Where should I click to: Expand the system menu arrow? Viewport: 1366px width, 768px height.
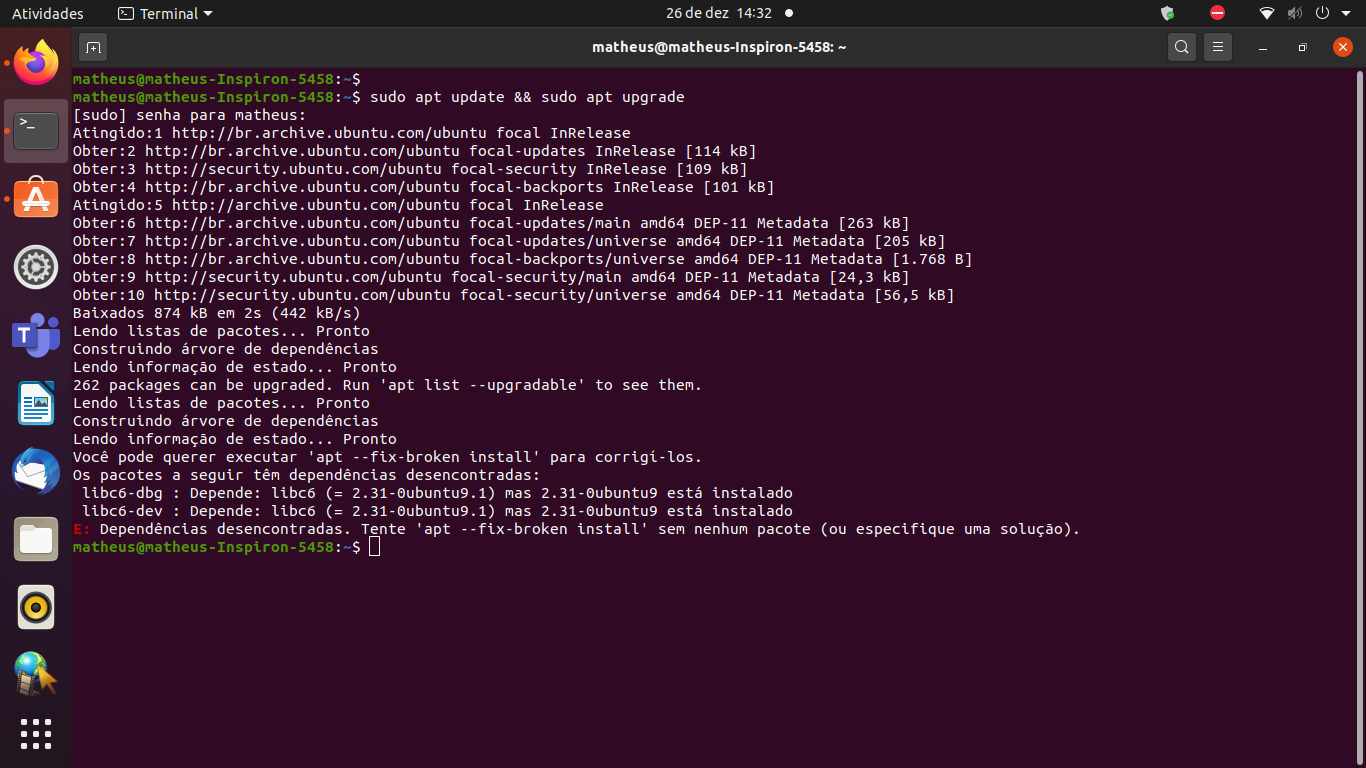pos(1345,14)
